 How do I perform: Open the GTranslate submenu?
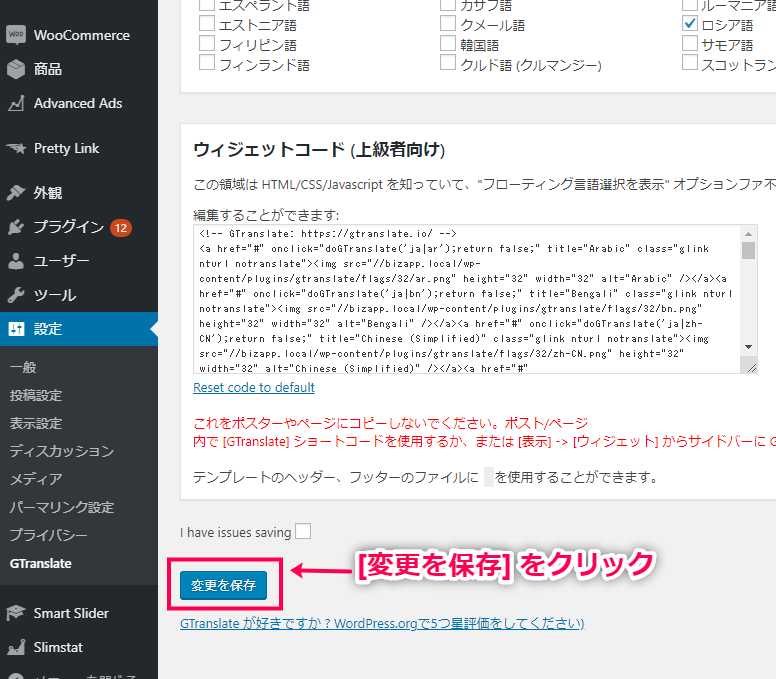point(41,563)
